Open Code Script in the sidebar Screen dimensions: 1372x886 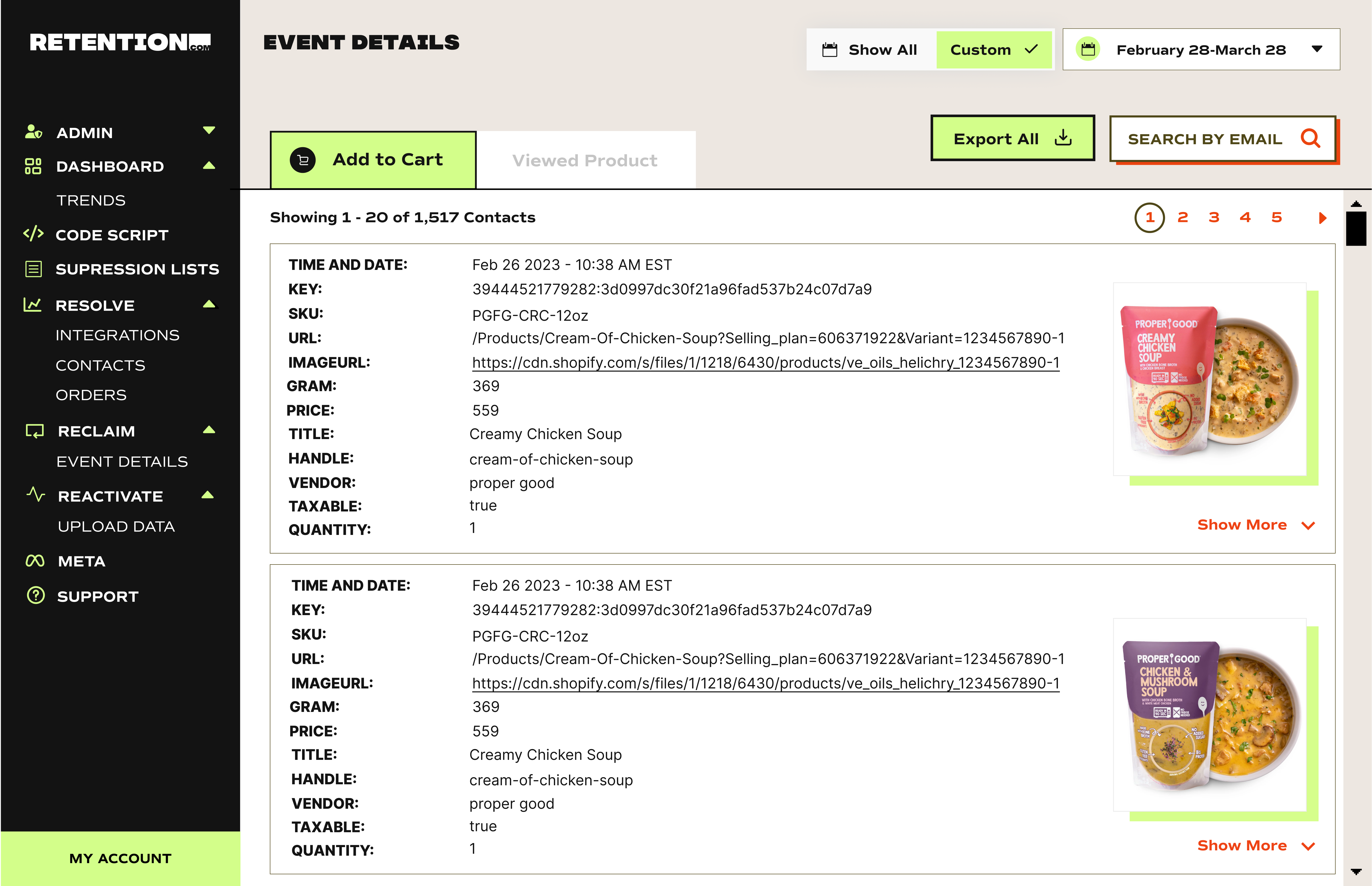pyautogui.click(x=112, y=235)
